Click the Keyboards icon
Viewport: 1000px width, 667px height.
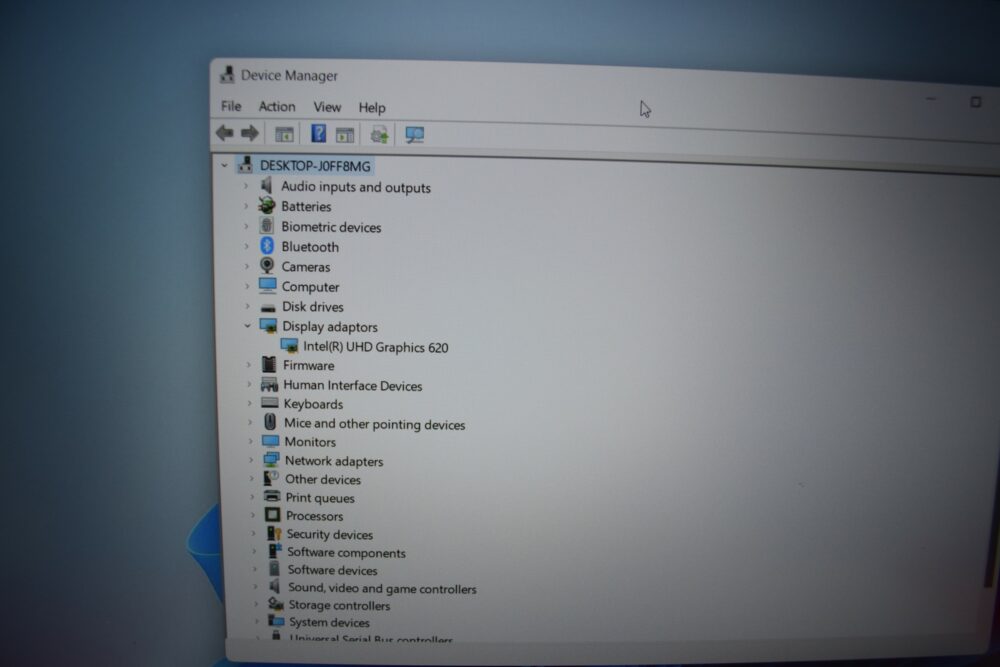[x=270, y=403]
